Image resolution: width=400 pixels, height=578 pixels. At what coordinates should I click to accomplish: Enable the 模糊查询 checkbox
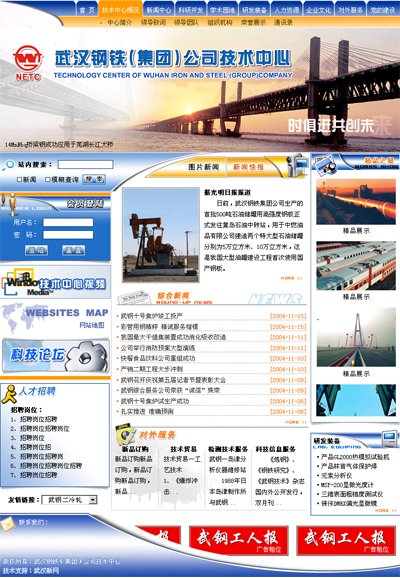pyautogui.click(x=47, y=180)
